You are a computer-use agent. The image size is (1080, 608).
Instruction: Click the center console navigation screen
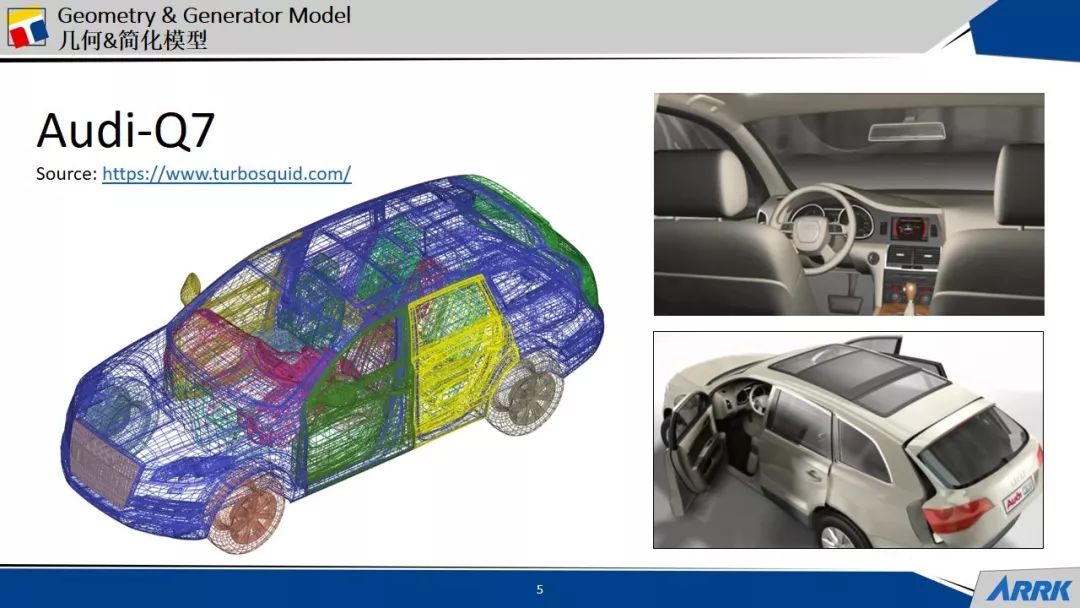[x=908, y=230]
